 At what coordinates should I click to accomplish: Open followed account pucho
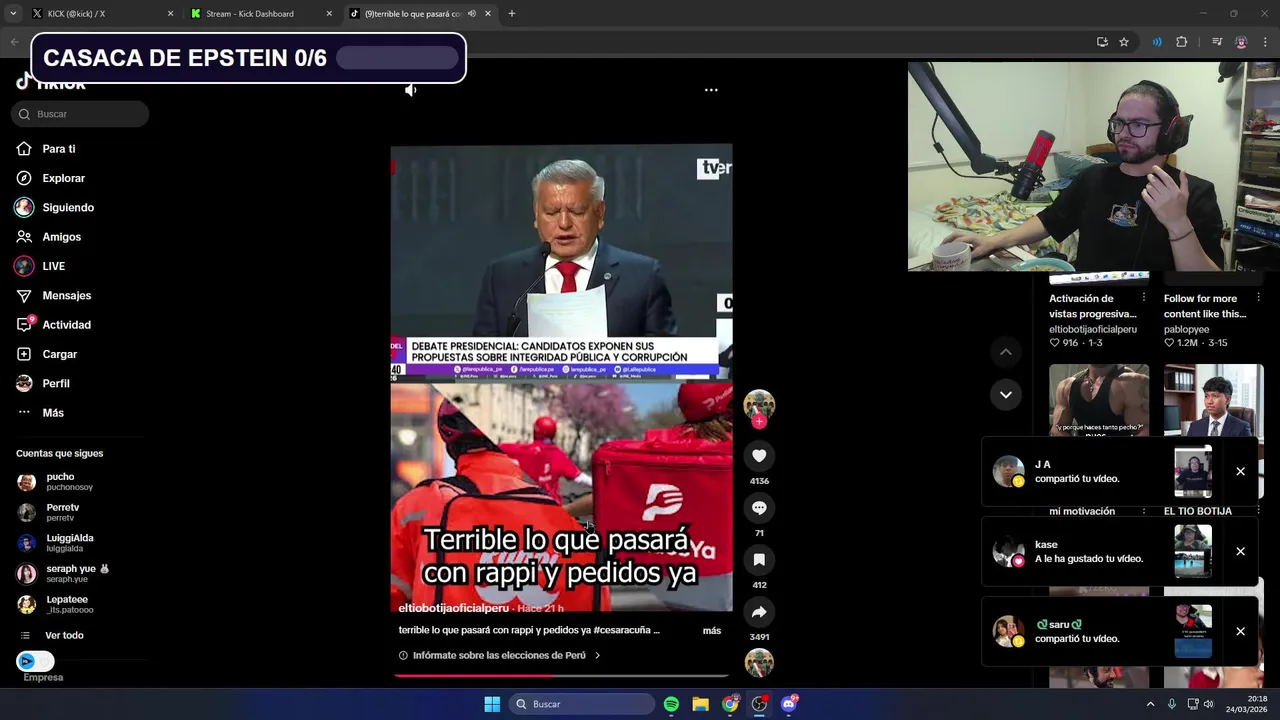60,482
